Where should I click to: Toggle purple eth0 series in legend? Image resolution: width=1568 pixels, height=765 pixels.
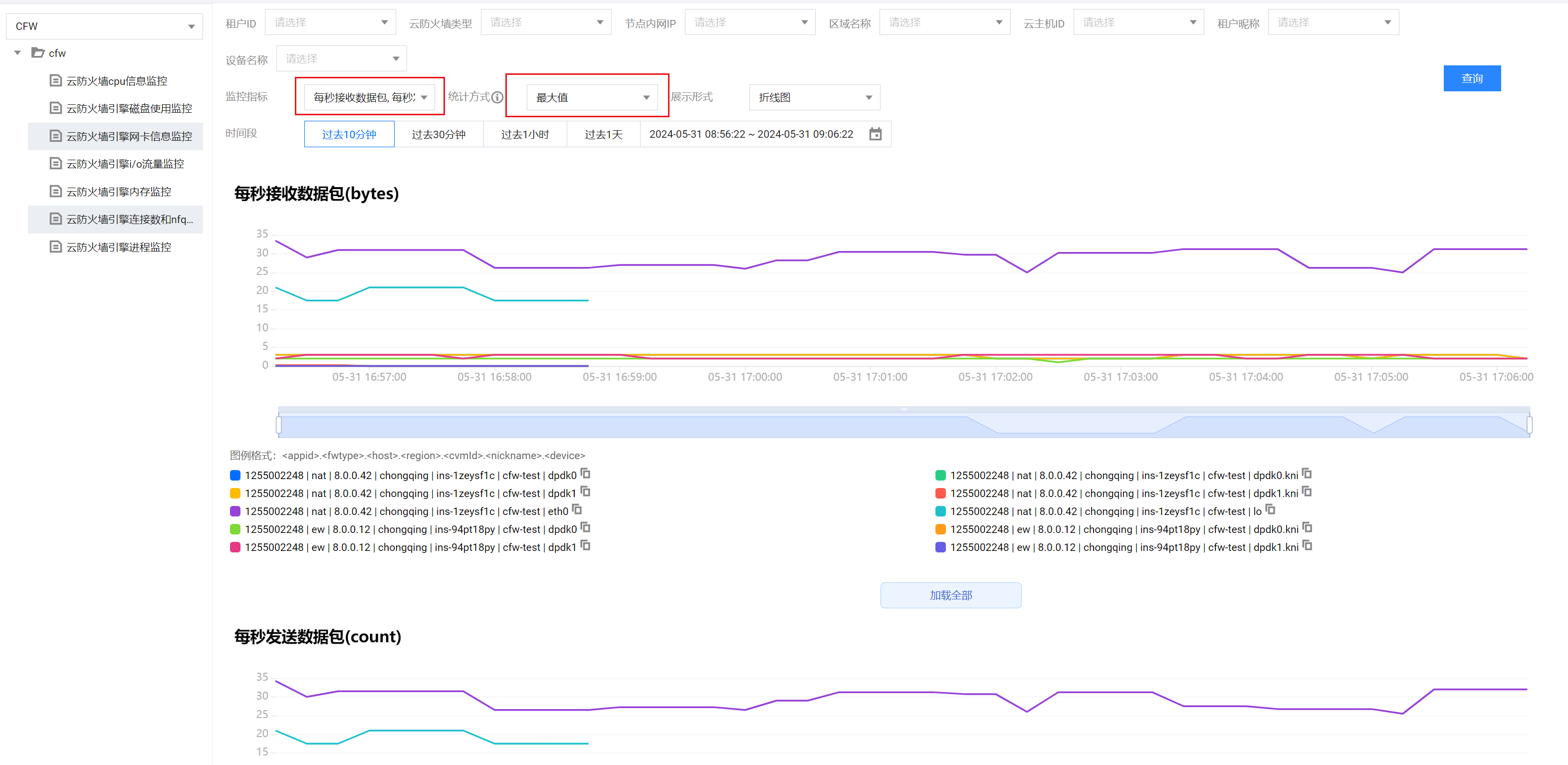(235, 511)
